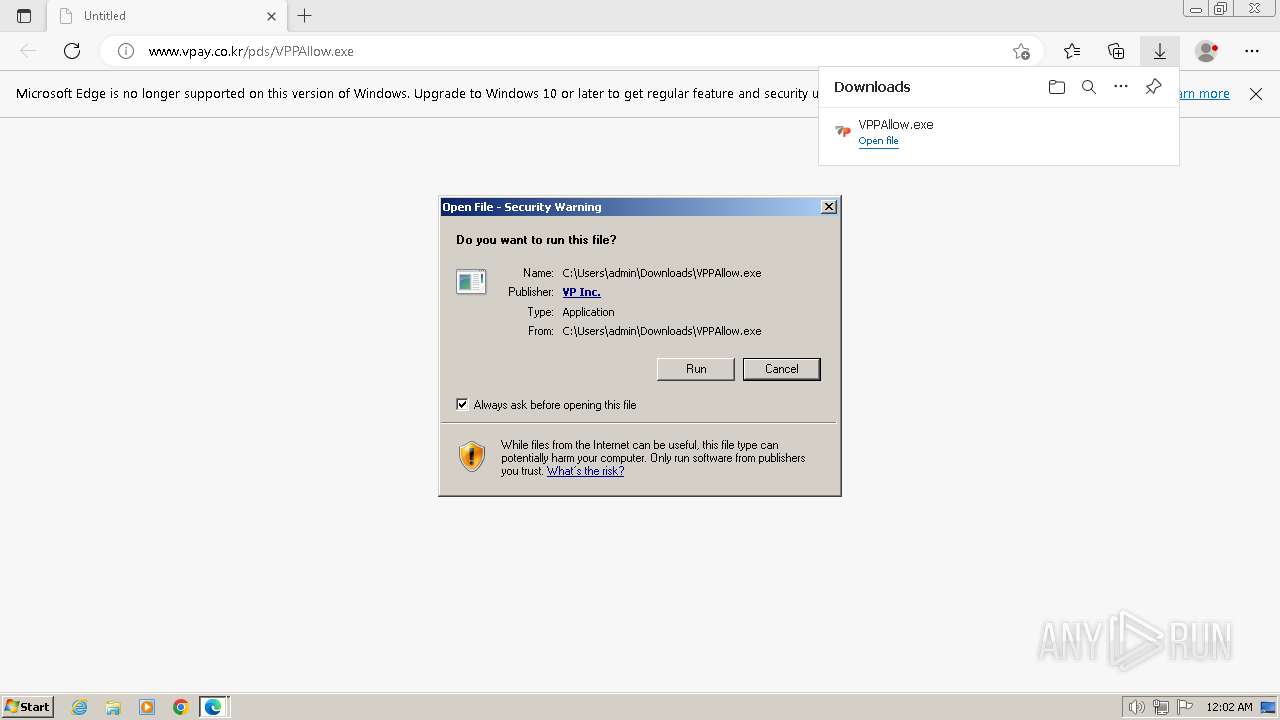Dismiss the Edge unsupported notification bar

point(1256,94)
